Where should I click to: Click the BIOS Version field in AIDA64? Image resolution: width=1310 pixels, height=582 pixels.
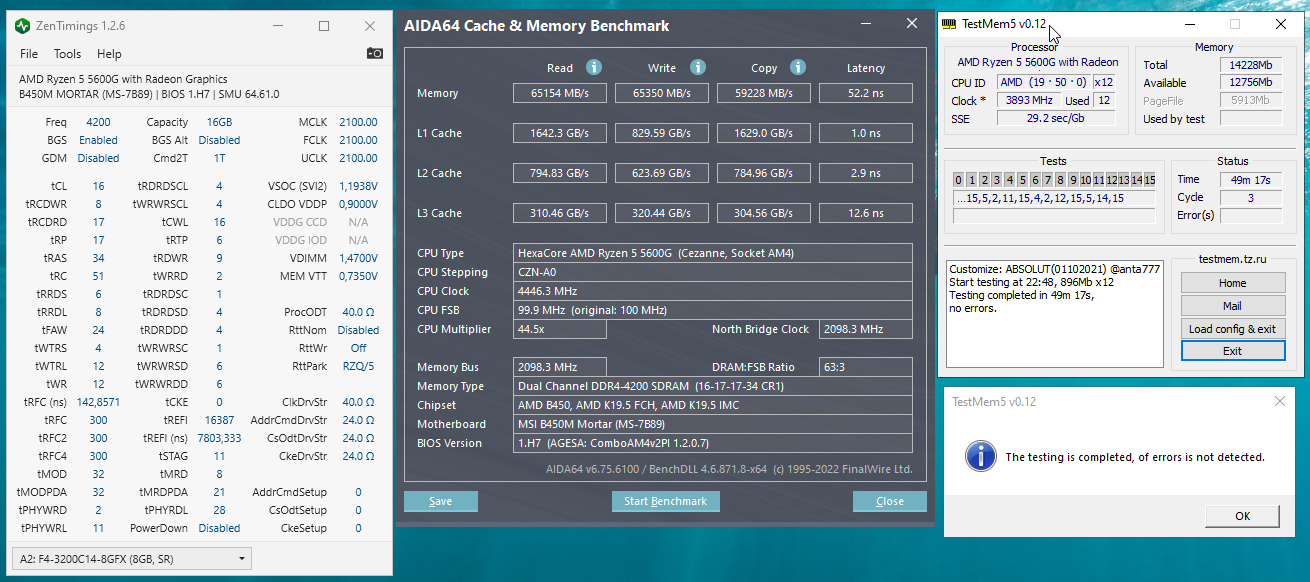click(713, 443)
